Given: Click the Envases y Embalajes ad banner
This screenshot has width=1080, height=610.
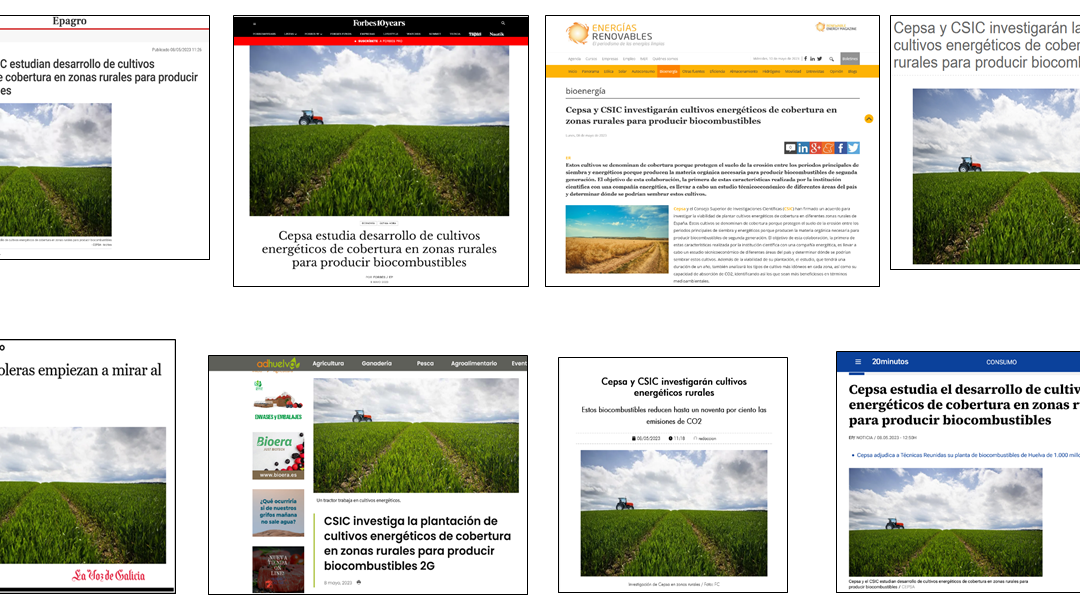Looking at the screenshot, I should pos(278,400).
